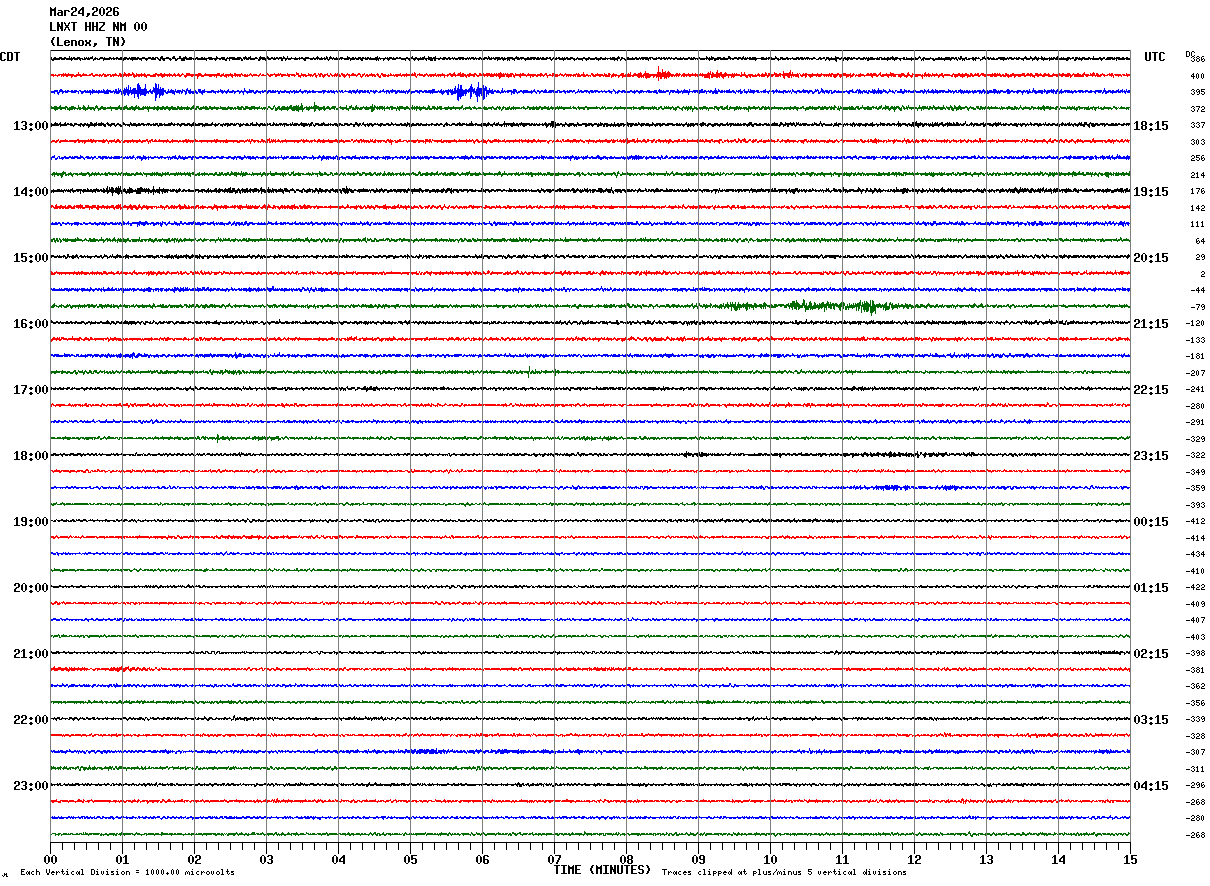Click the vertical division microvolts scale note
The height and width of the screenshot is (886, 1210).
(x=128, y=873)
